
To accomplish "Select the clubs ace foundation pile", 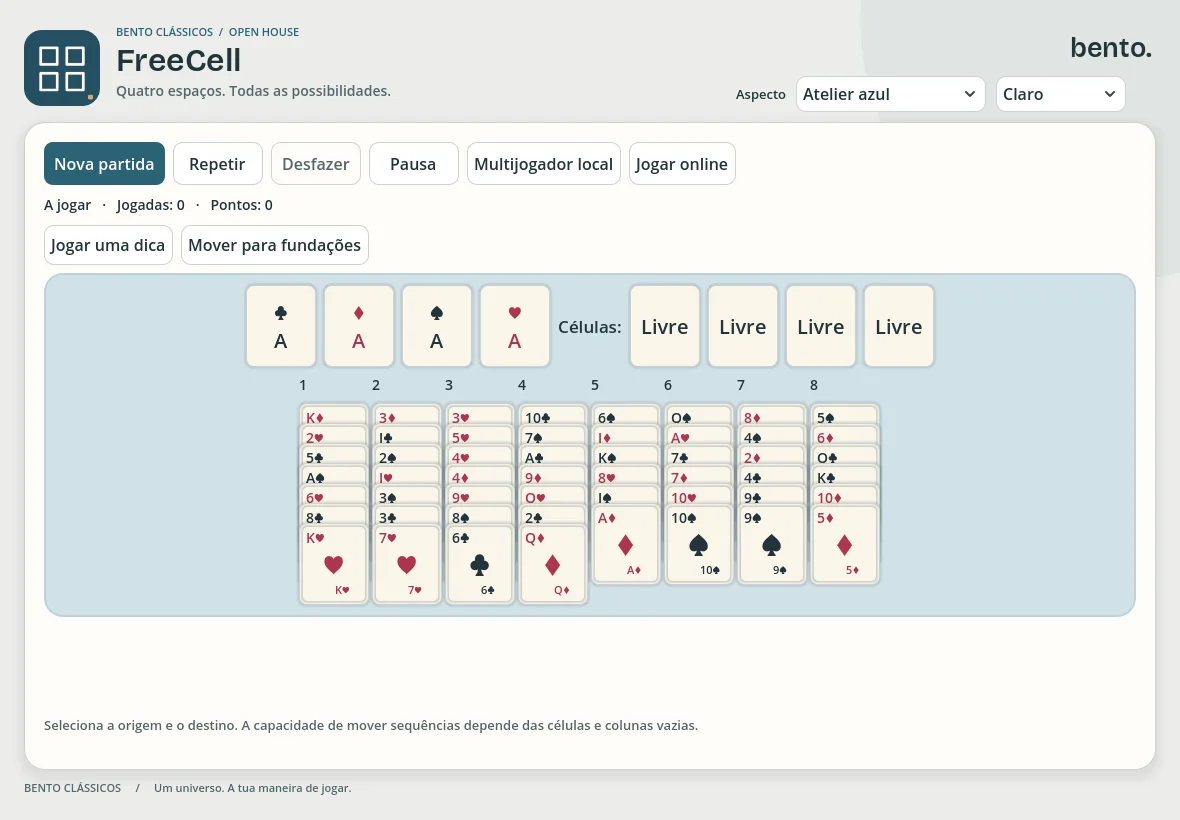I will (281, 326).
